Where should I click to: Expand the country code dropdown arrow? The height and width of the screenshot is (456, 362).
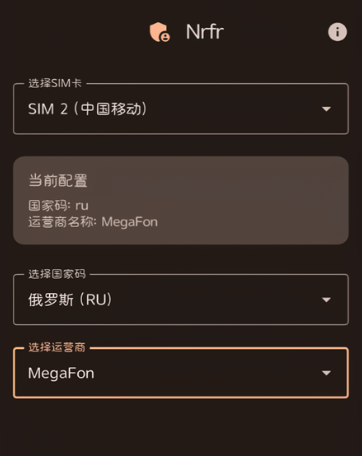[x=326, y=300]
